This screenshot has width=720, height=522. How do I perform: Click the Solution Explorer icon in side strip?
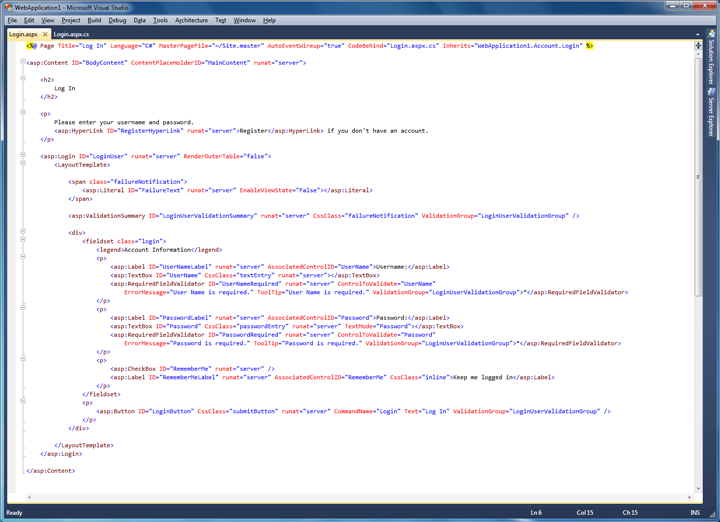[x=711, y=34]
